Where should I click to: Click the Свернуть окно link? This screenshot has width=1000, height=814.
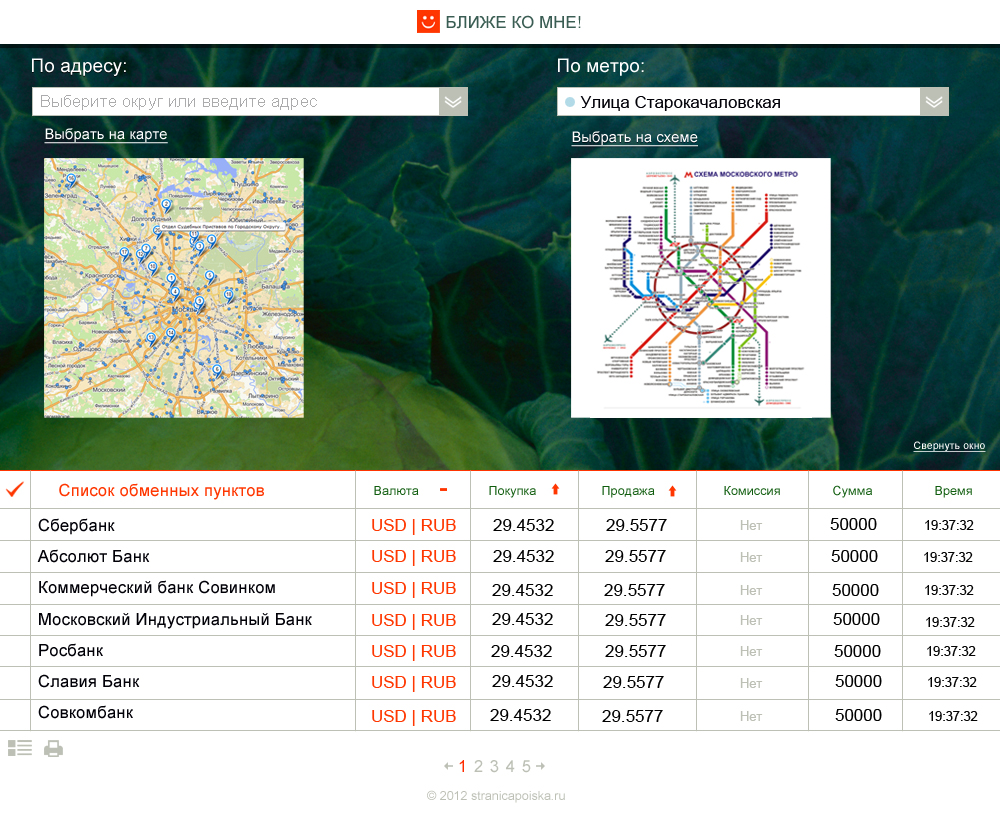[x=949, y=446]
